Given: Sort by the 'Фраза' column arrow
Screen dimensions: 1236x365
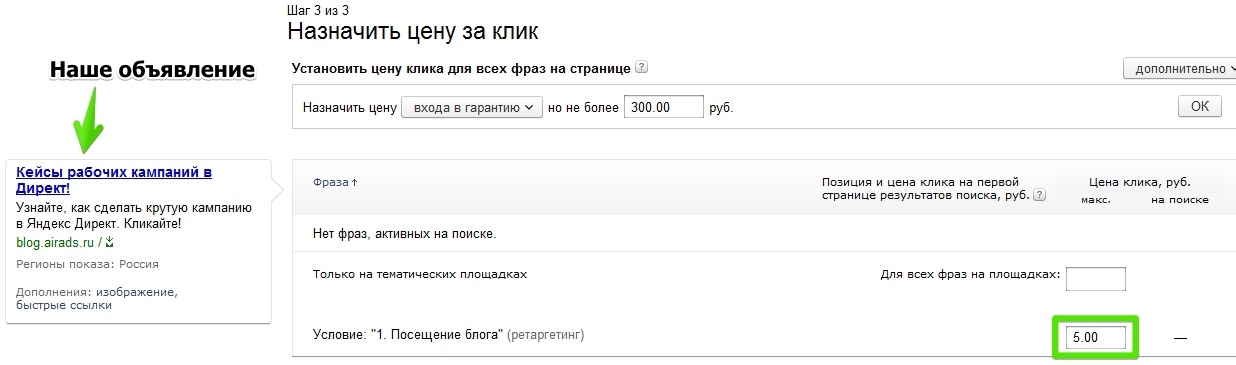Looking at the screenshot, I should click(355, 183).
